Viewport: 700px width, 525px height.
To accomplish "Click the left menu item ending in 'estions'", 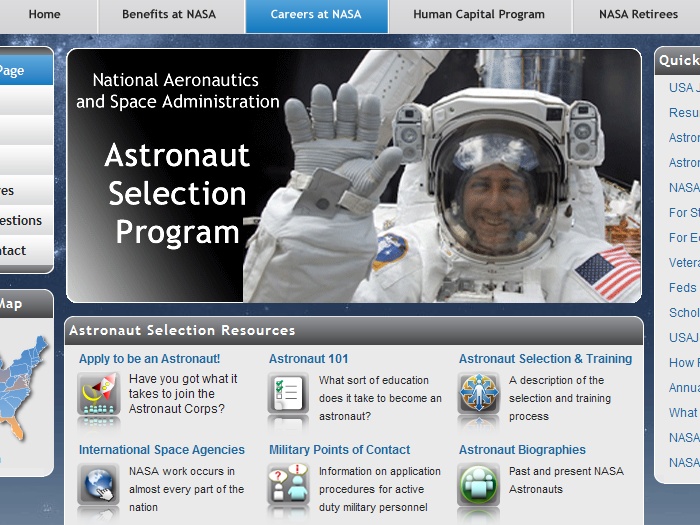I will point(26,220).
